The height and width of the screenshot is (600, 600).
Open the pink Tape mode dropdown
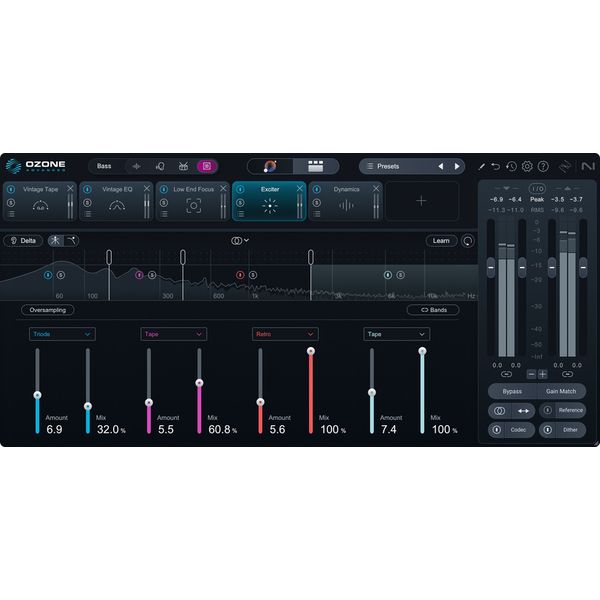(x=174, y=334)
